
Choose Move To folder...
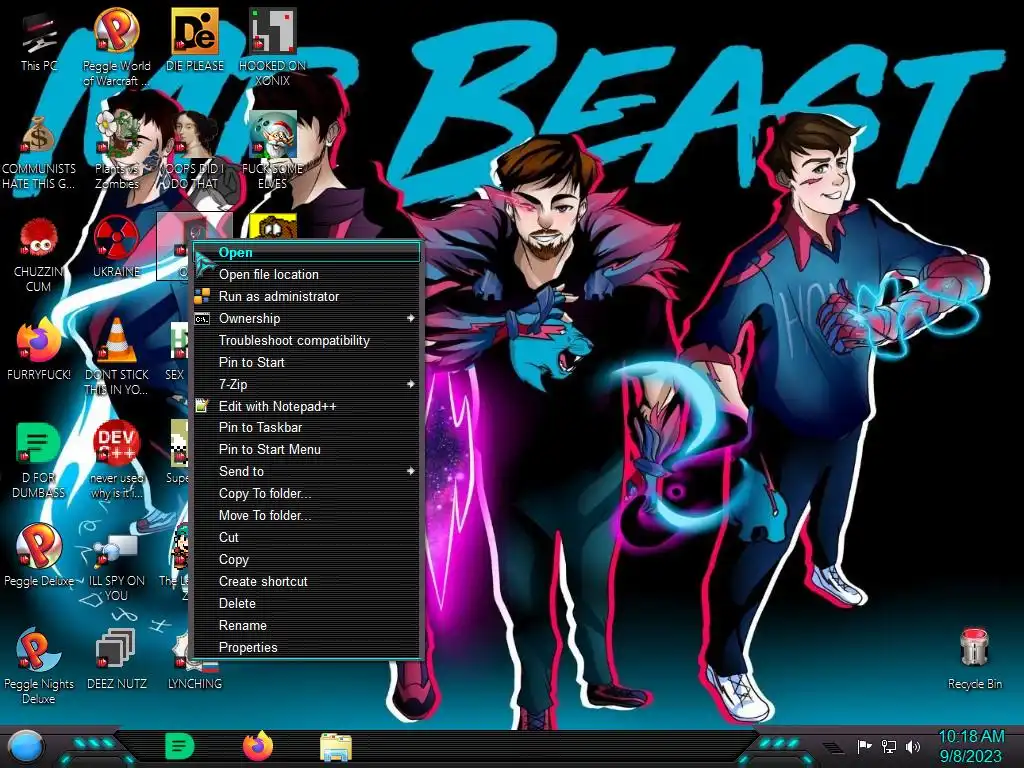[306, 515]
